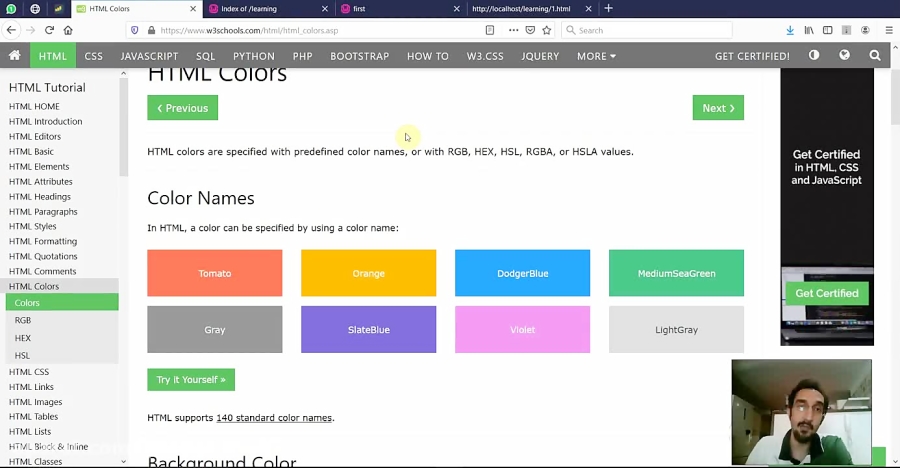Viewport: 900px width, 468px height.
Task: Open HOW TO in top navigation
Action: pyautogui.click(x=428, y=56)
